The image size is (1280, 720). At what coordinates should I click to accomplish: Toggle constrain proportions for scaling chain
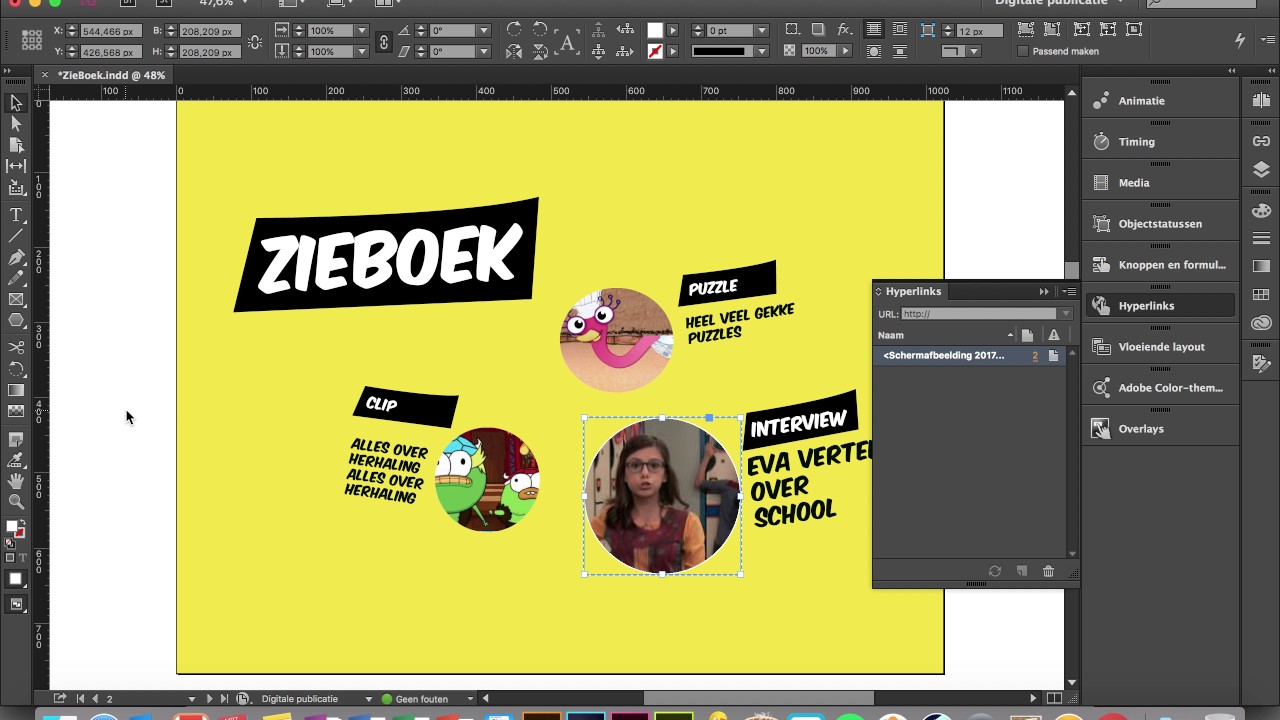click(x=384, y=41)
